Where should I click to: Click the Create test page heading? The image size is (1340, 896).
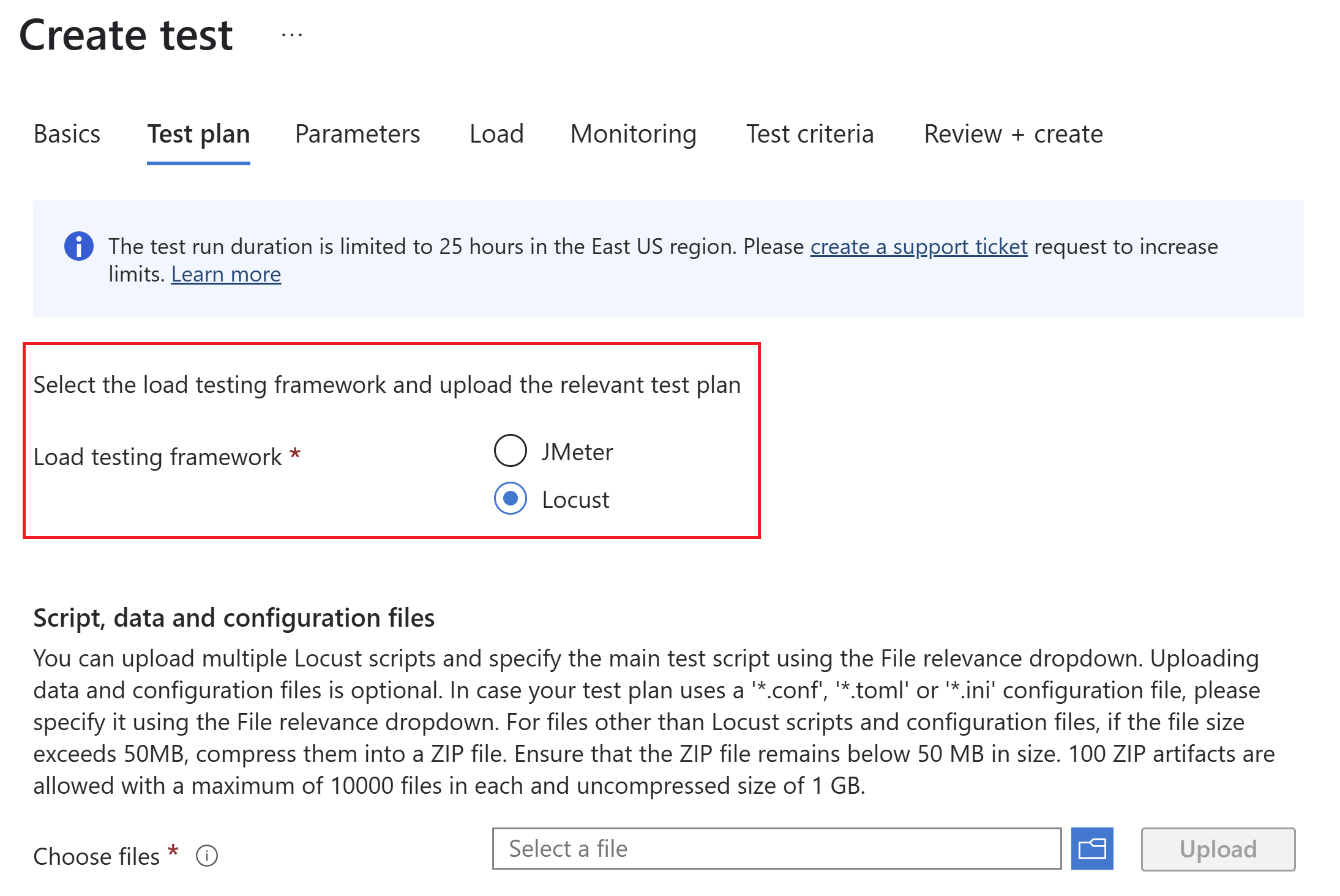point(126,35)
